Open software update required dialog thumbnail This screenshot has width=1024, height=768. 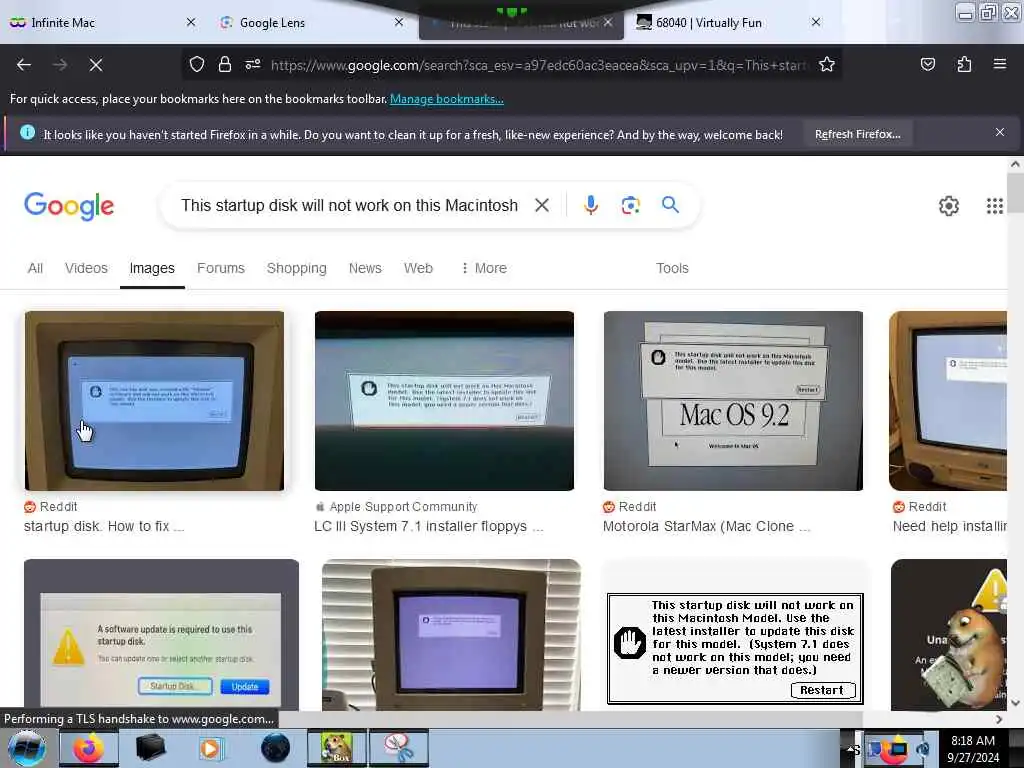coord(161,635)
